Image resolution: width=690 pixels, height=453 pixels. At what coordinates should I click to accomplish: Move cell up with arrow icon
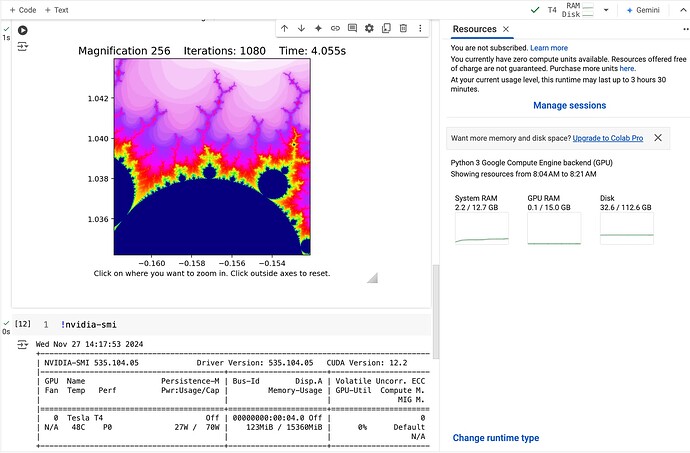coord(285,28)
